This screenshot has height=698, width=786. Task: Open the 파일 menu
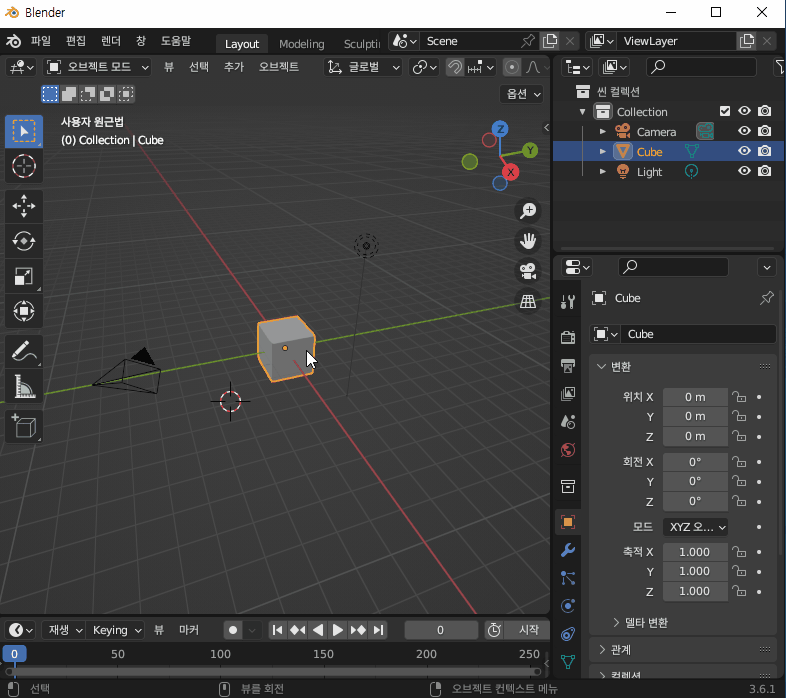(x=41, y=41)
